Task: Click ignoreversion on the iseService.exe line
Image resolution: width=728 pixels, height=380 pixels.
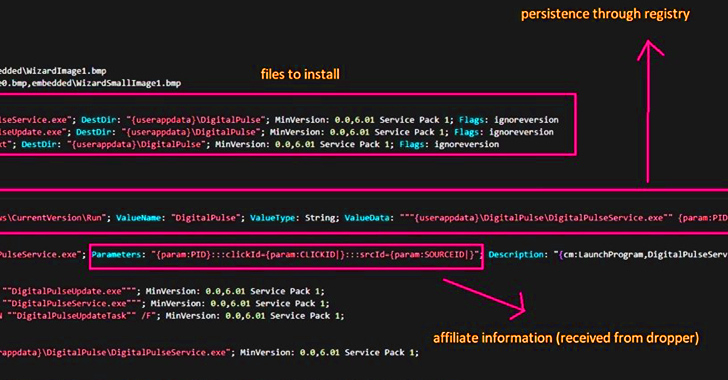Action: pyautogui.click(x=526, y=120)
